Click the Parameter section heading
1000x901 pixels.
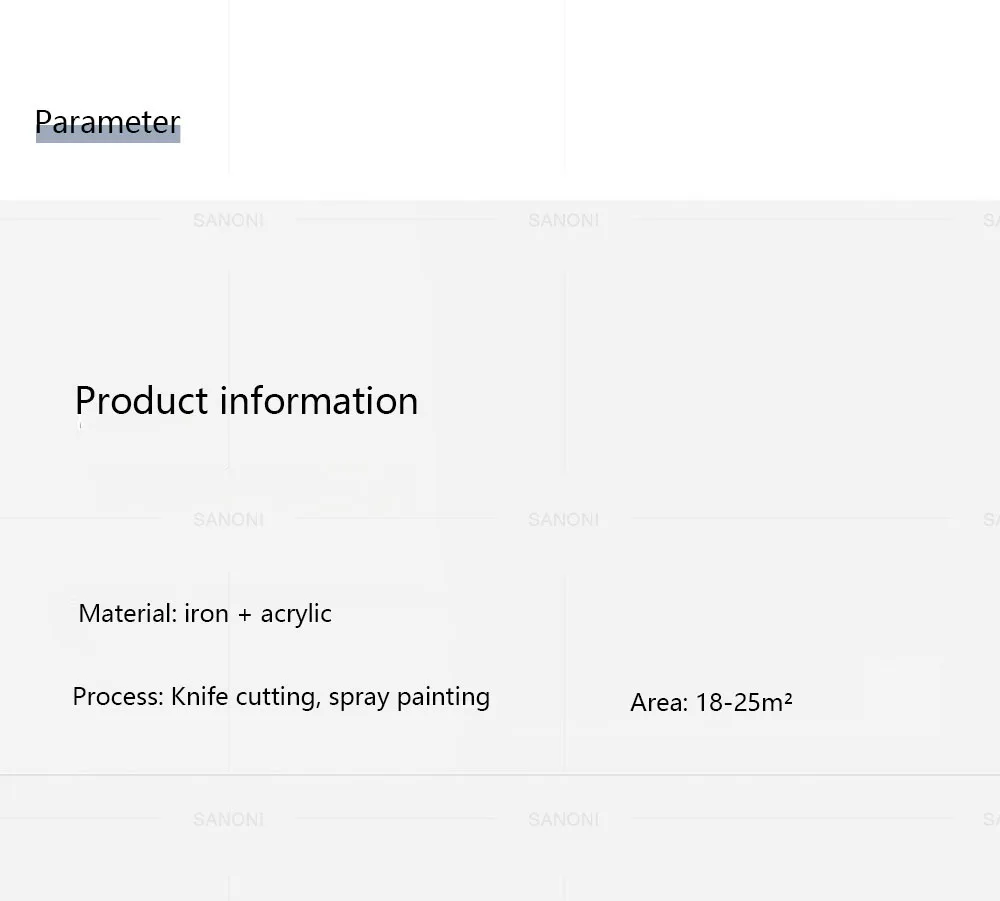108,122
